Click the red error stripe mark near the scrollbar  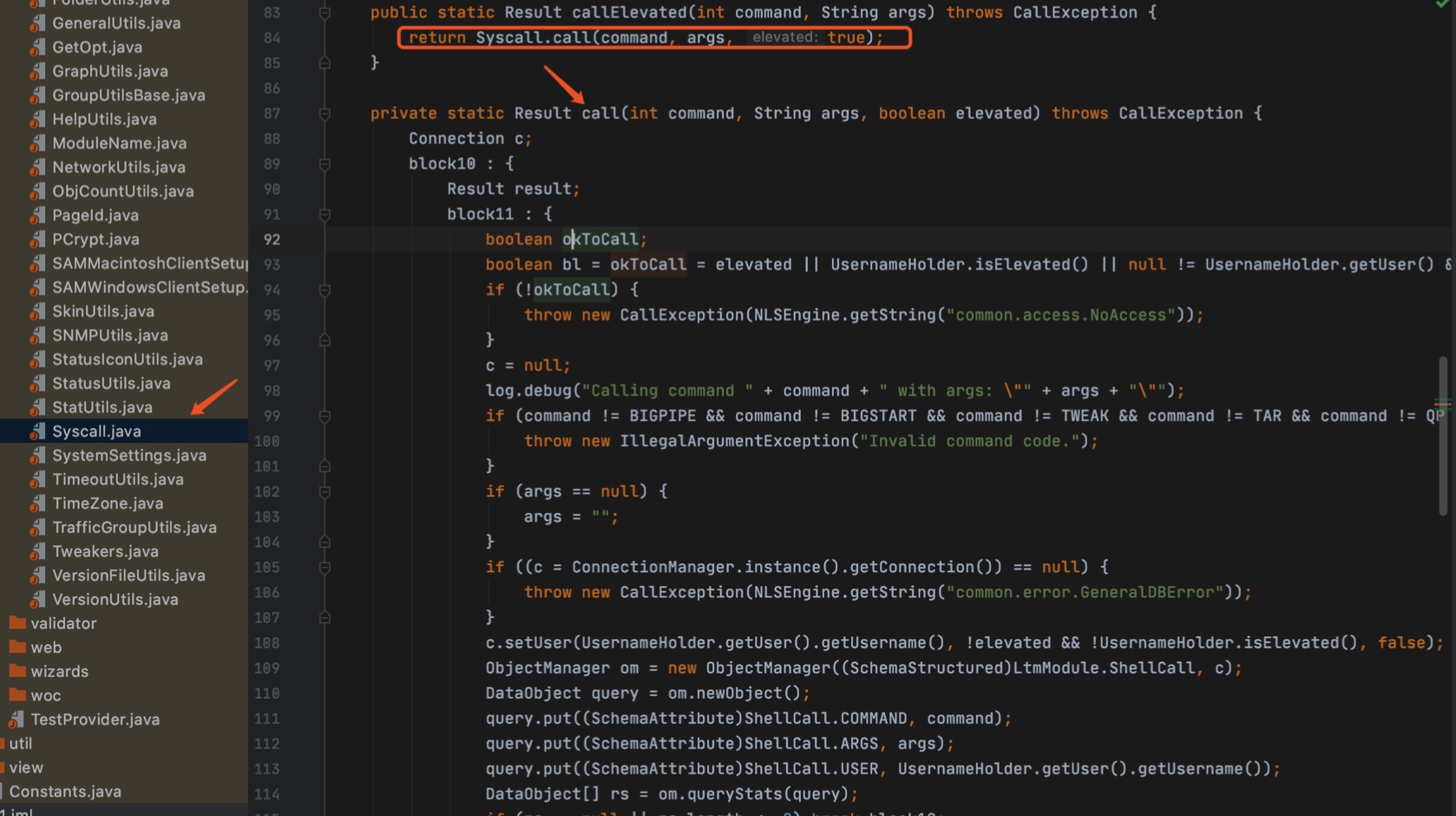(x=1443, y=404)
